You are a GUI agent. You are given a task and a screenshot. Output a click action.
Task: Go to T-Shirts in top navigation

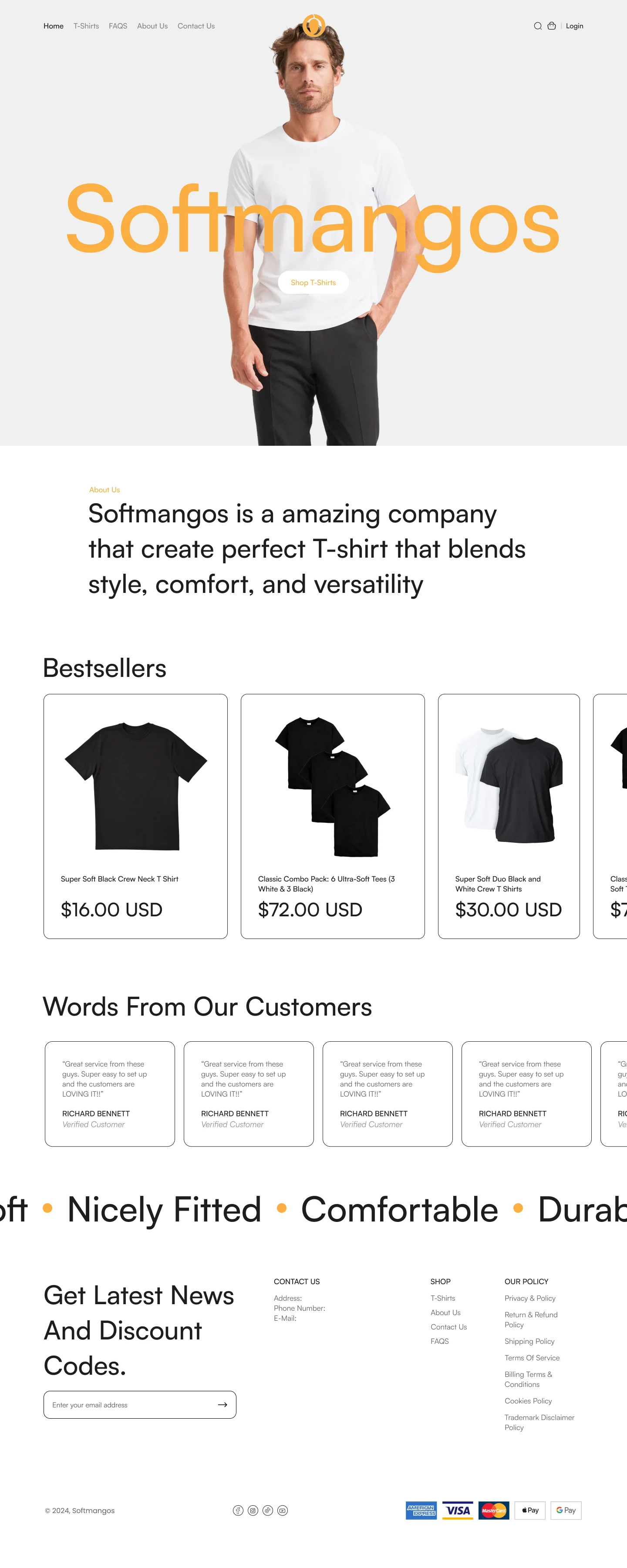coord(86,26)
